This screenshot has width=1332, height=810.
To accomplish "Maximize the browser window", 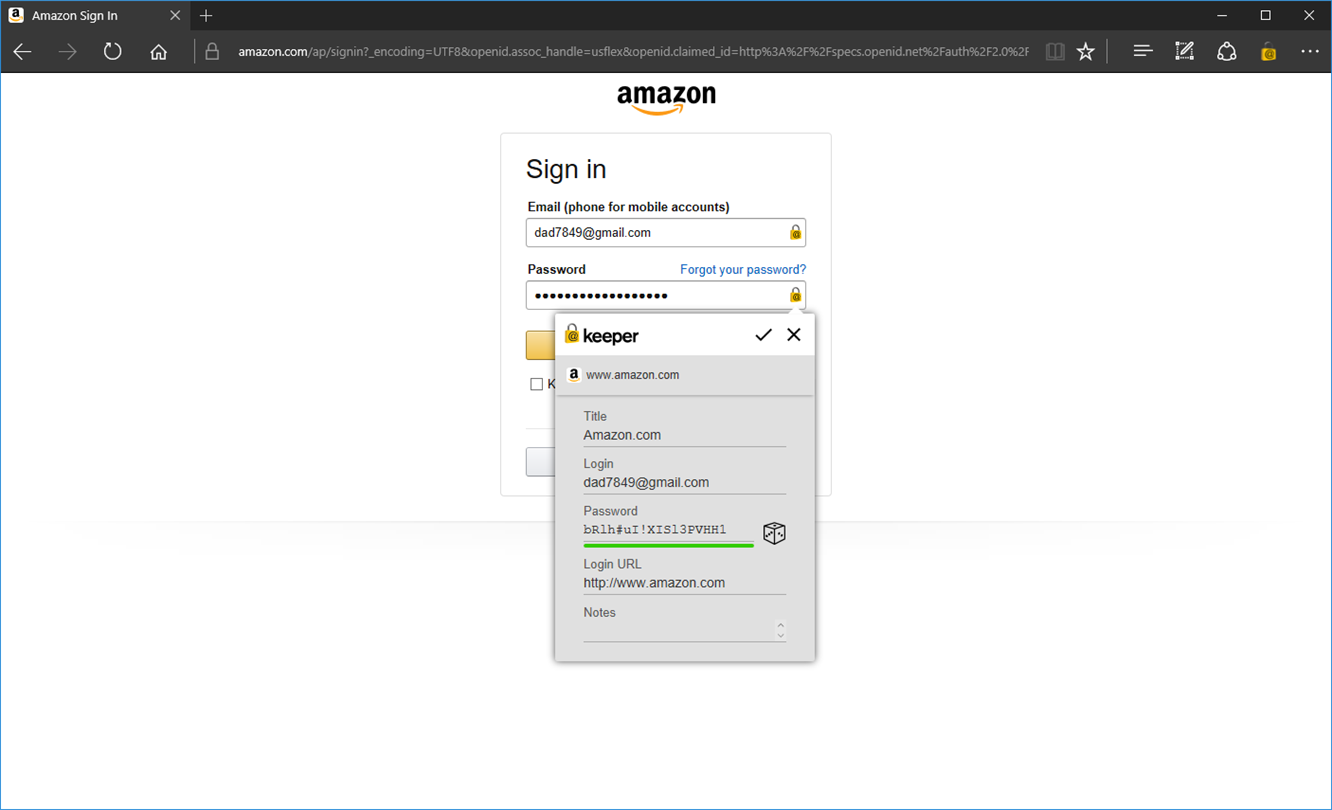I will (x=1265, y=15).
